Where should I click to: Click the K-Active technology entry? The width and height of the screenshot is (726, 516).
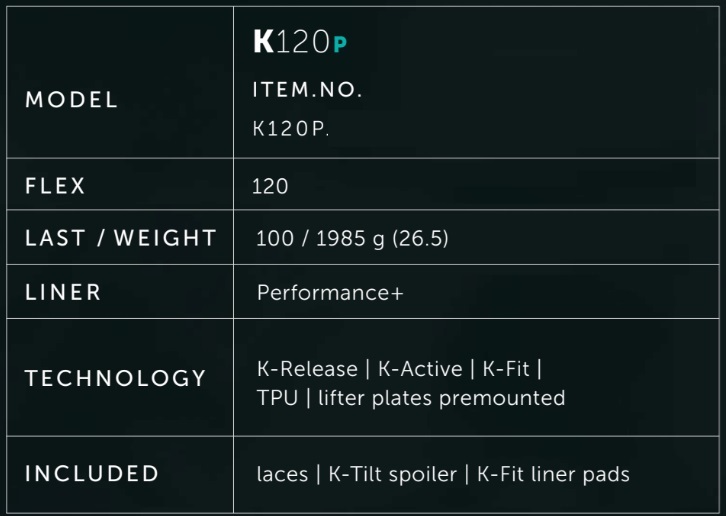click(x=420, y=369)
